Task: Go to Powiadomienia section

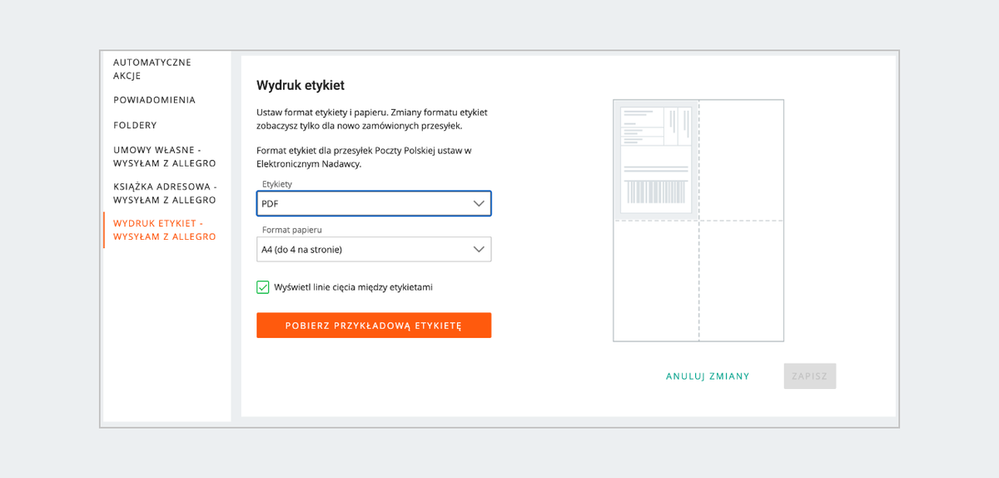Action: point(154,100)
